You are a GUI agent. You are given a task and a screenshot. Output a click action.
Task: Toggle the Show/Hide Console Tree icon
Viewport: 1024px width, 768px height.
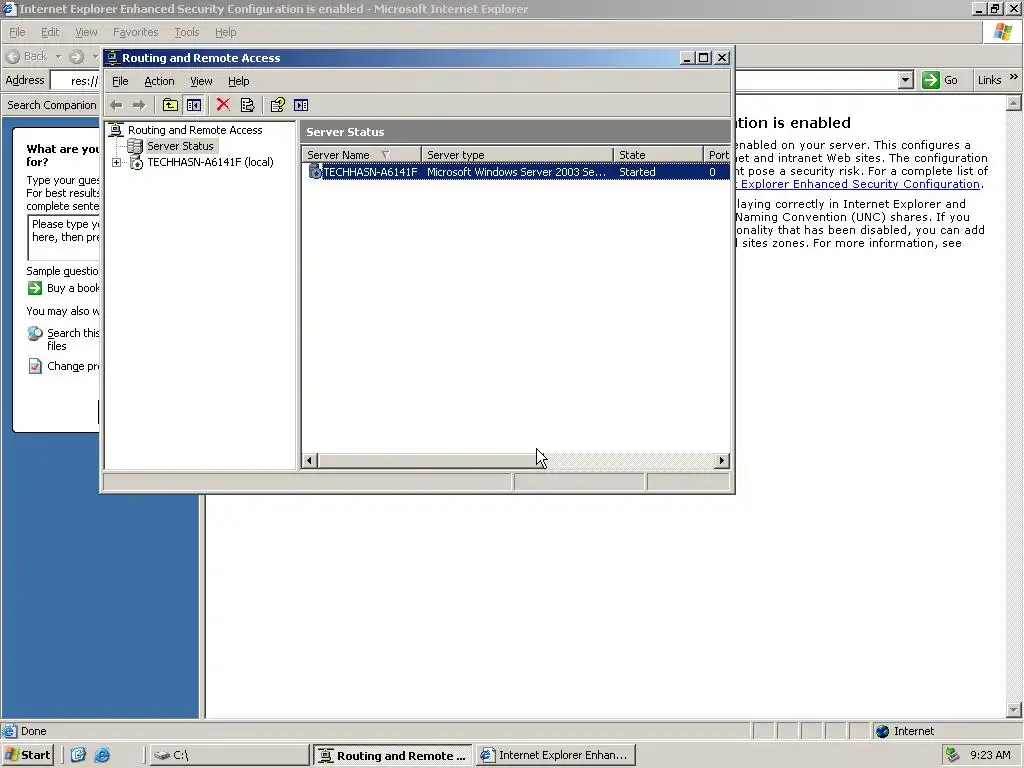point(194,105)
